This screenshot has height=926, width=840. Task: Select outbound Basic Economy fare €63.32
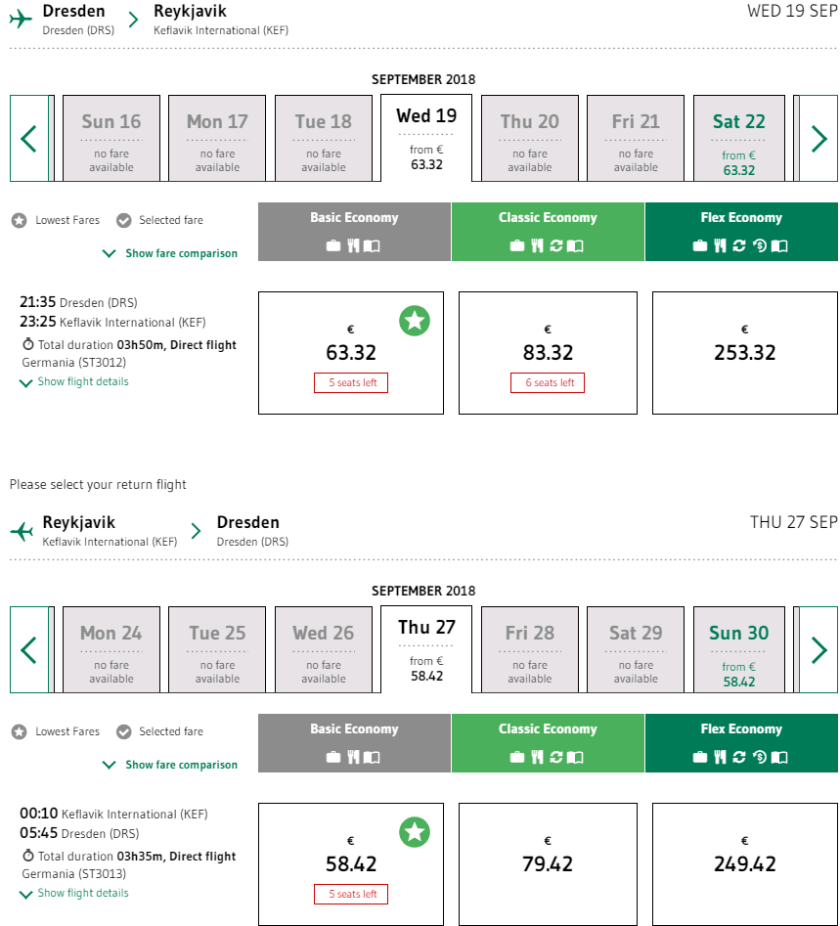tap(350, 353)
